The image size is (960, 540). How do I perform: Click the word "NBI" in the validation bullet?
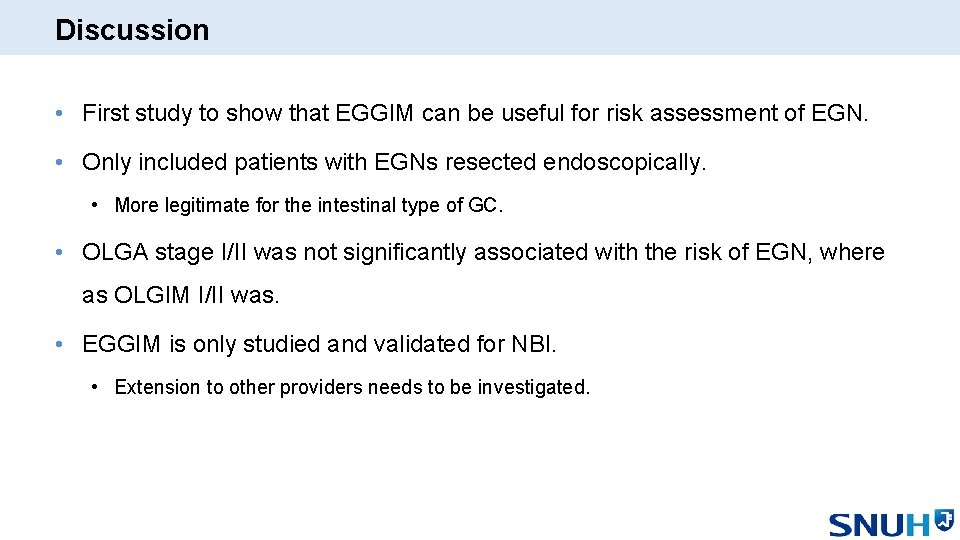pos(532,345)
